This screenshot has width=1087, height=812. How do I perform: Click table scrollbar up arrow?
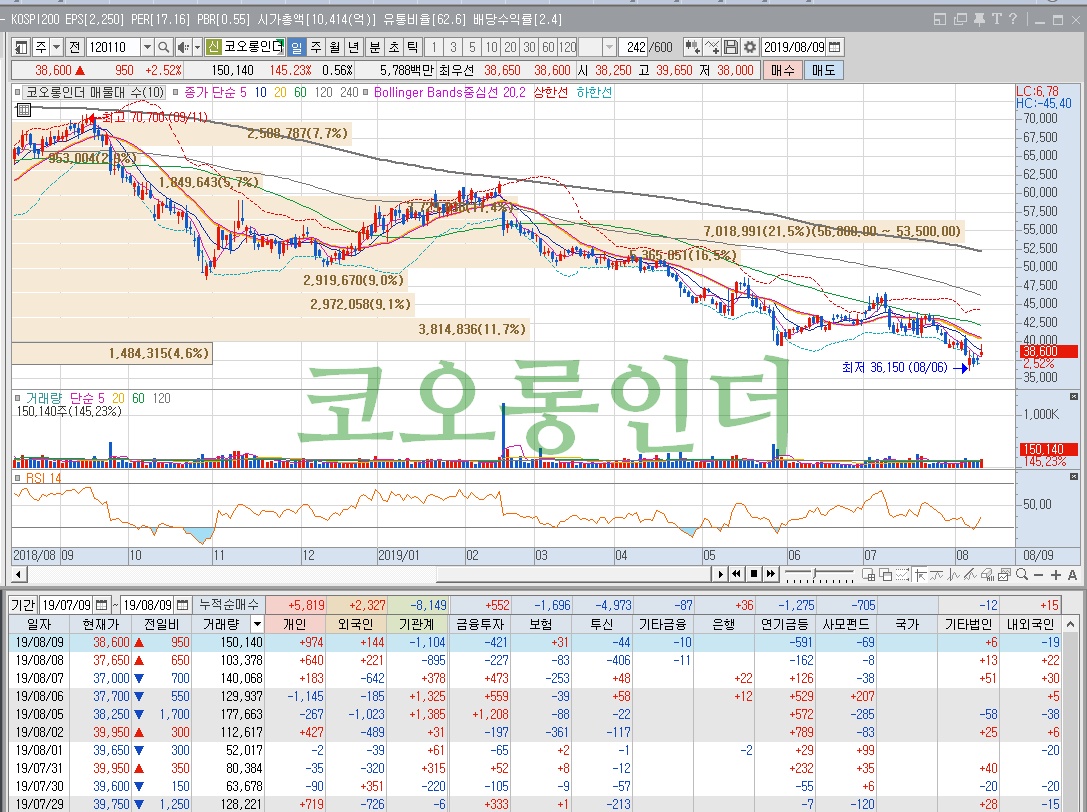(x=1072, y=624)
